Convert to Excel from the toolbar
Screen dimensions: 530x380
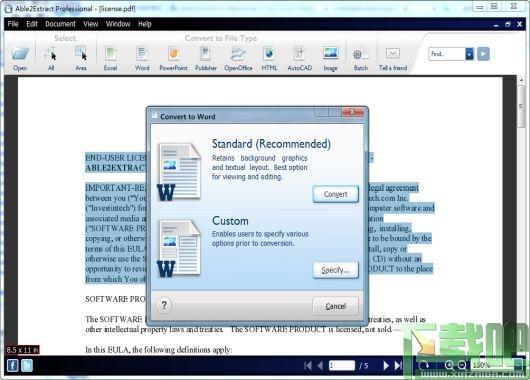(111, 58)
